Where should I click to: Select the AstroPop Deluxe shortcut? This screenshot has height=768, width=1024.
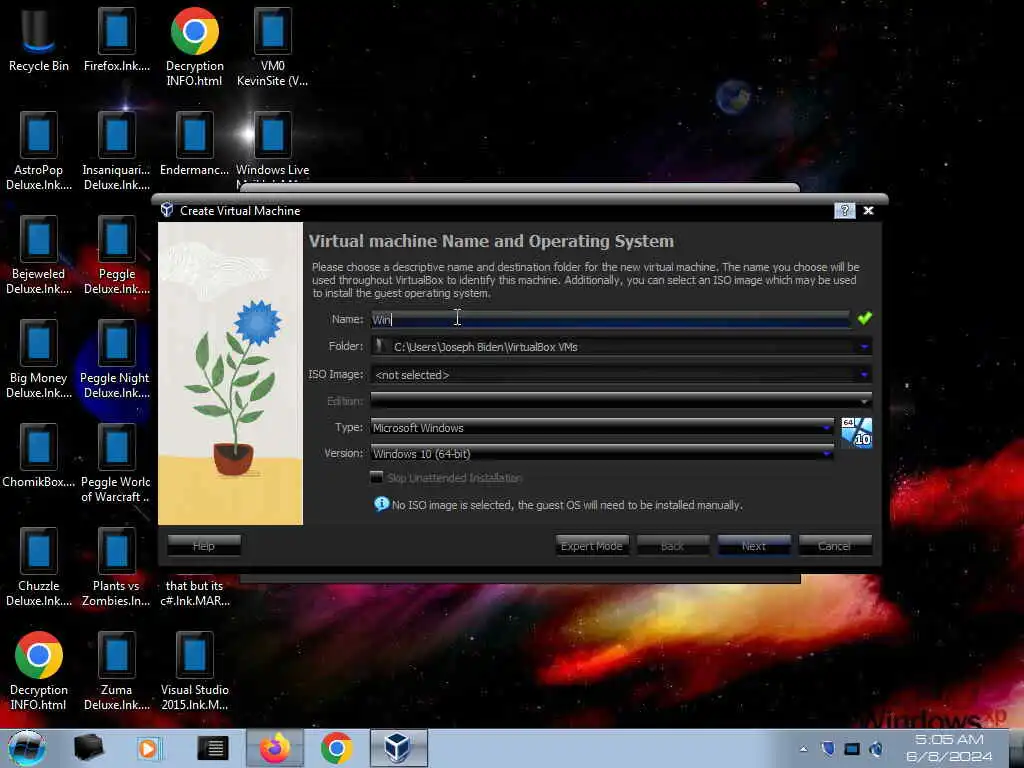click(x=39, y=152)
